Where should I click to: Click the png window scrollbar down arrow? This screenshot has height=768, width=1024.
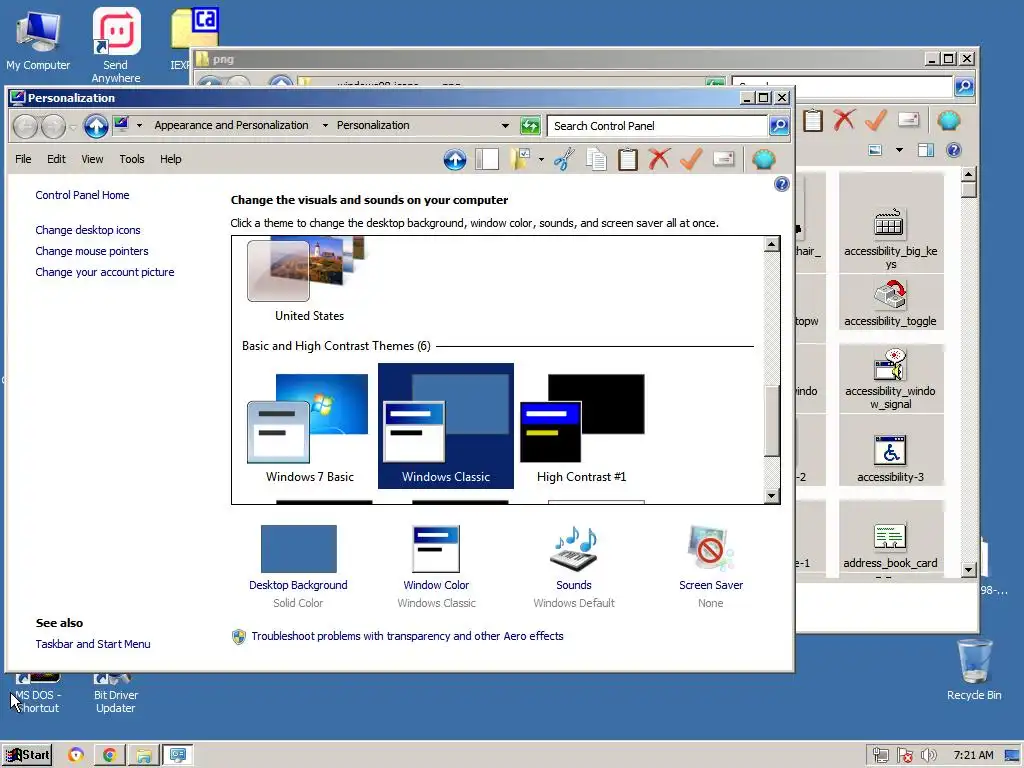click(x=968, y=569)
